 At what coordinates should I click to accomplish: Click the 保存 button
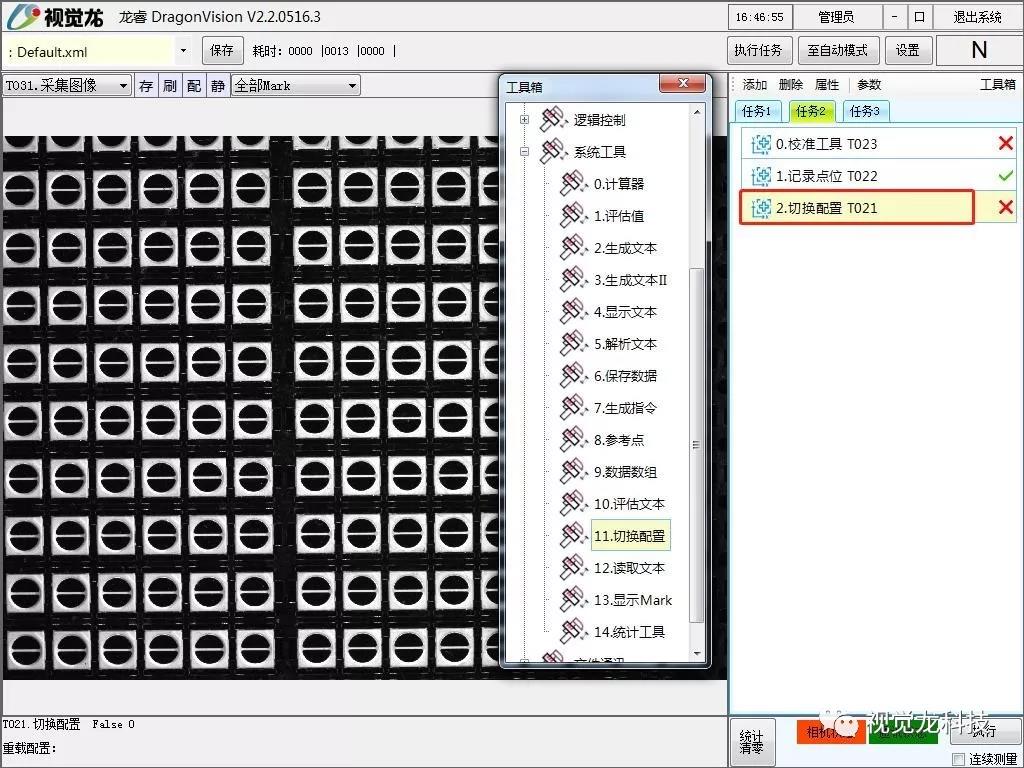[x=222, y=50]
